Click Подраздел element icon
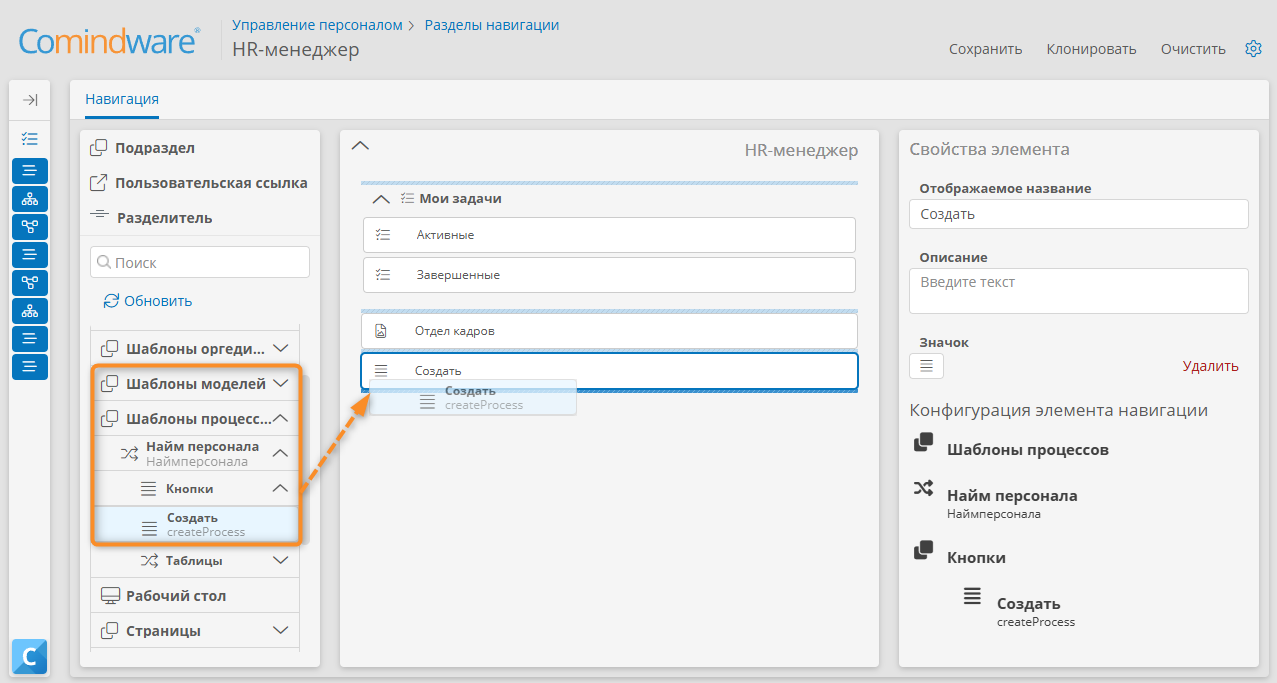1277x683 pixels. 99,148
